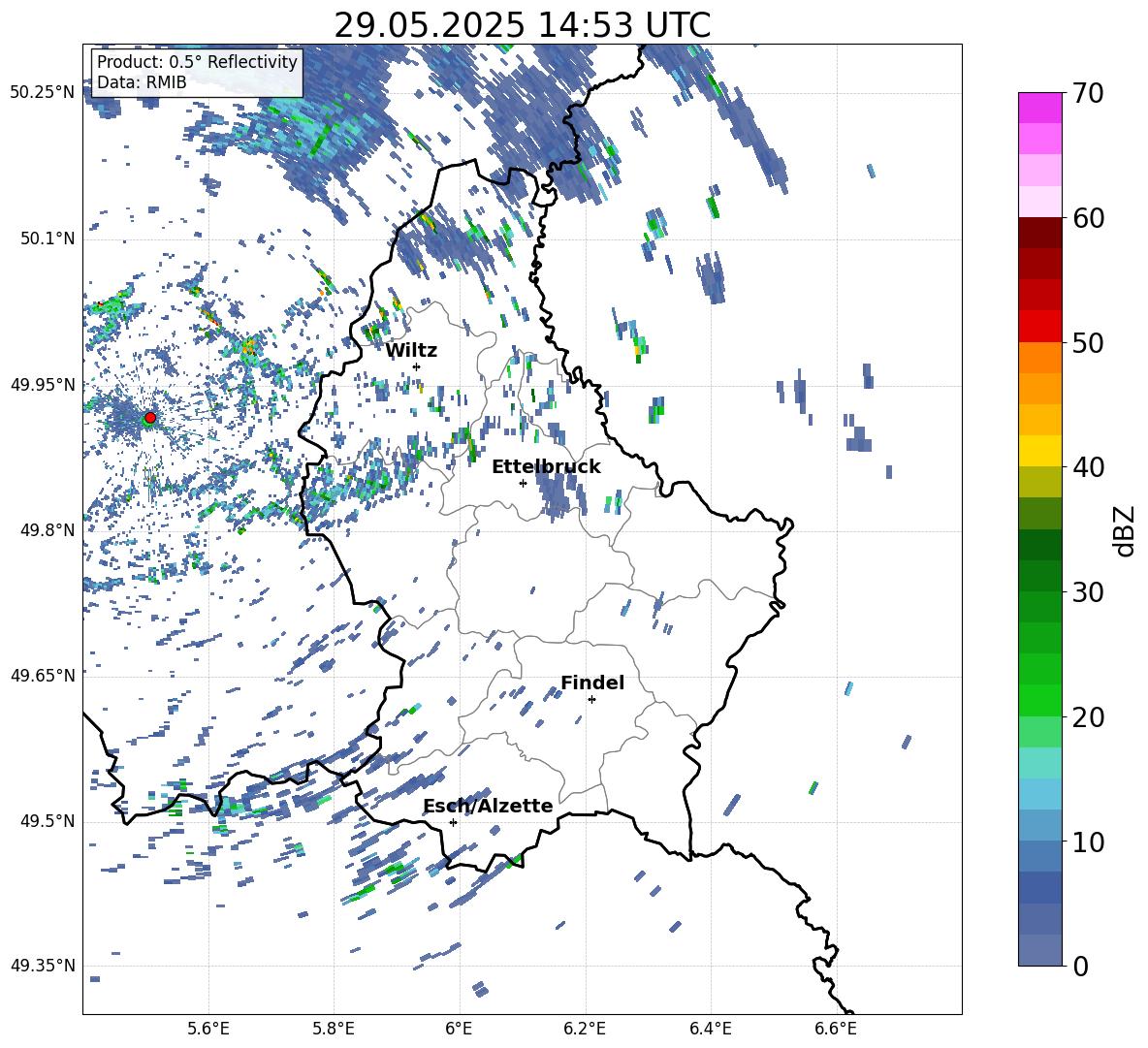Image resolution: width=1148 pixels, height=1048 pixels.
Task: Click the colorbar tick label 60
Action: click(1088, 218)
